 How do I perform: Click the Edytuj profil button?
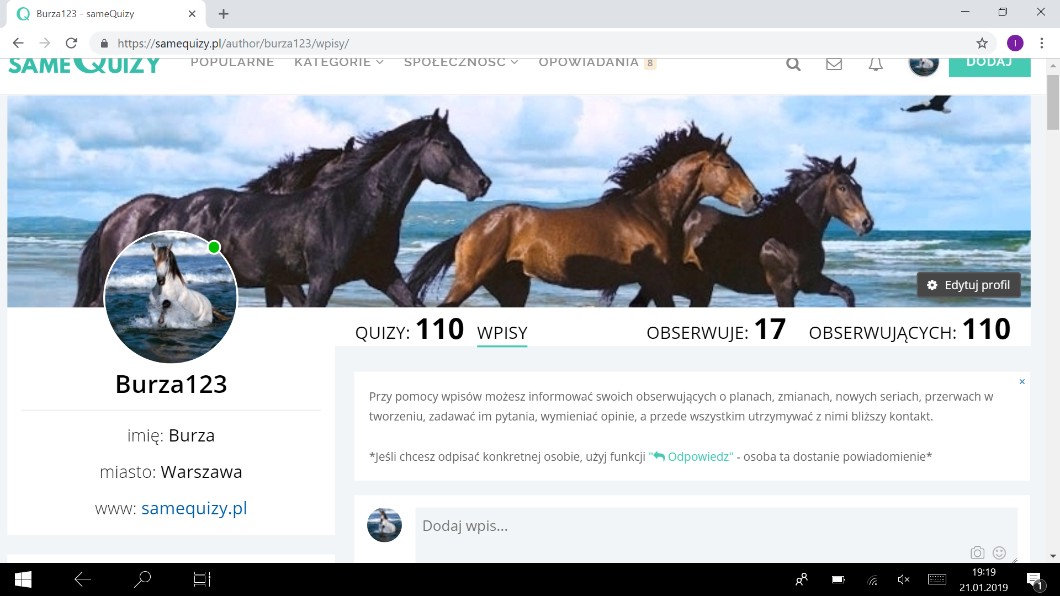(968, 285)
